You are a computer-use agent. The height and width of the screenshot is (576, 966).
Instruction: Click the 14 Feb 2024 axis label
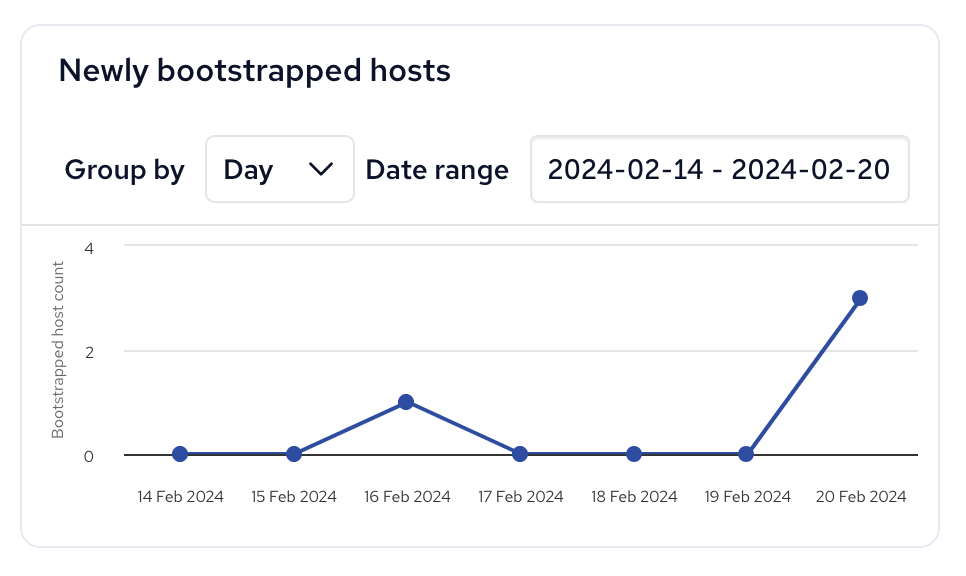pos(179,496)
